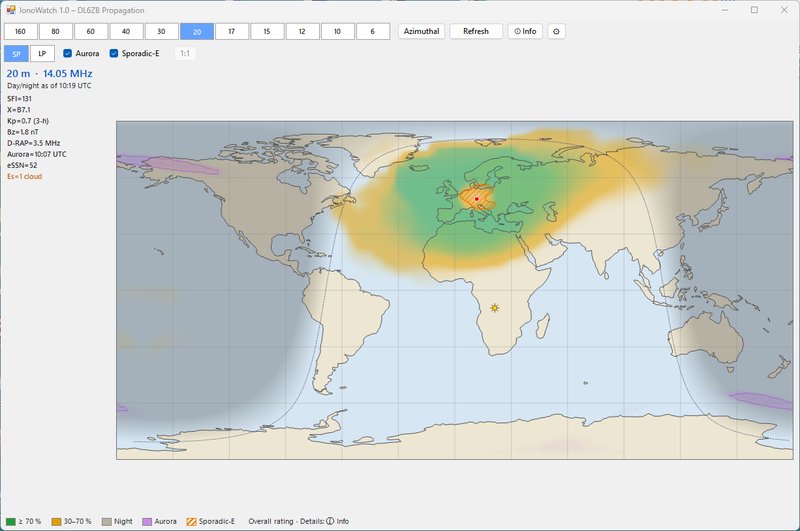
Task: Click the 1:1 zoom reset button
Action: coord(185,53)
